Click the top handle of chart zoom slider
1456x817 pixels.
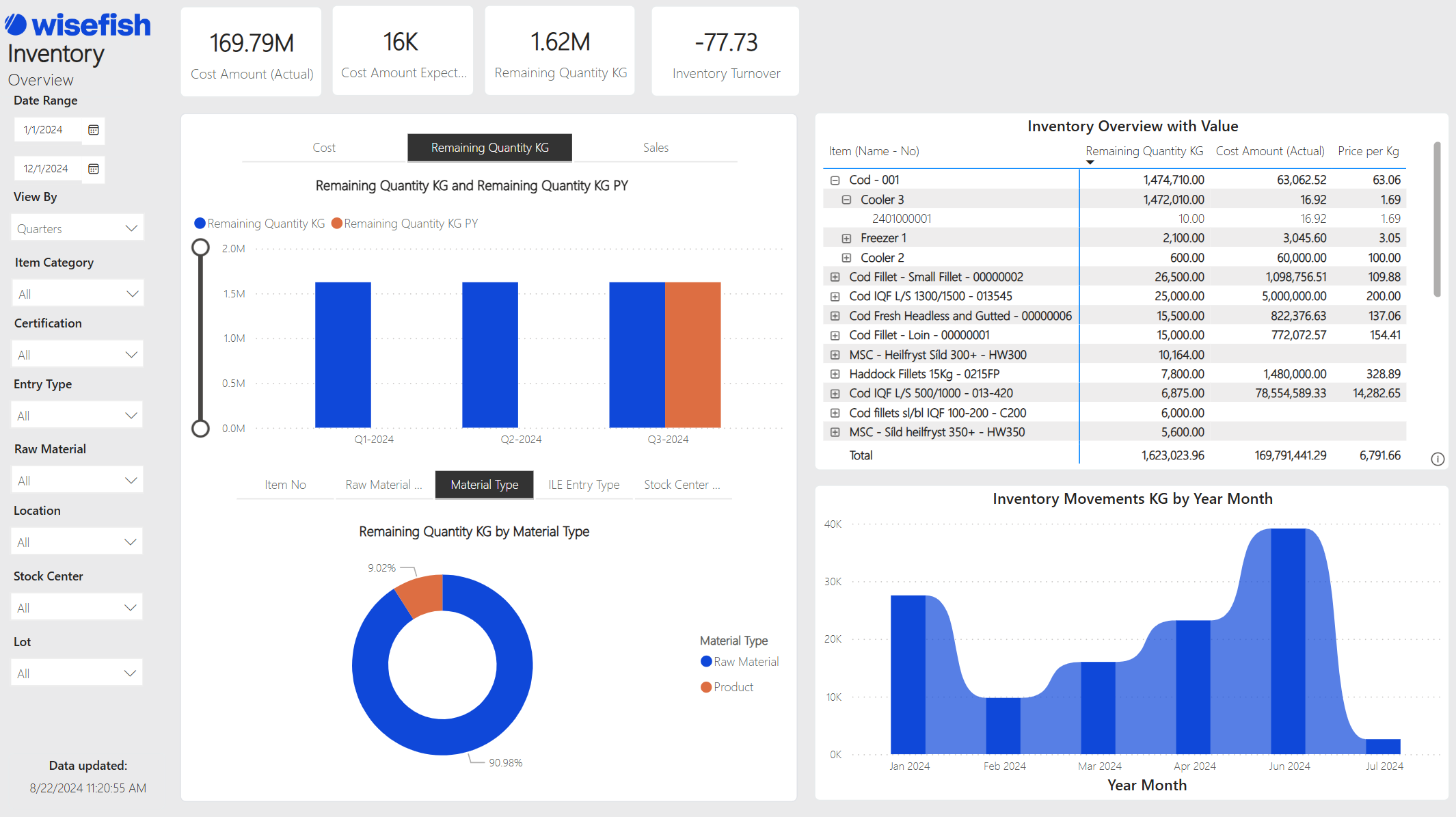pos(200,247)
